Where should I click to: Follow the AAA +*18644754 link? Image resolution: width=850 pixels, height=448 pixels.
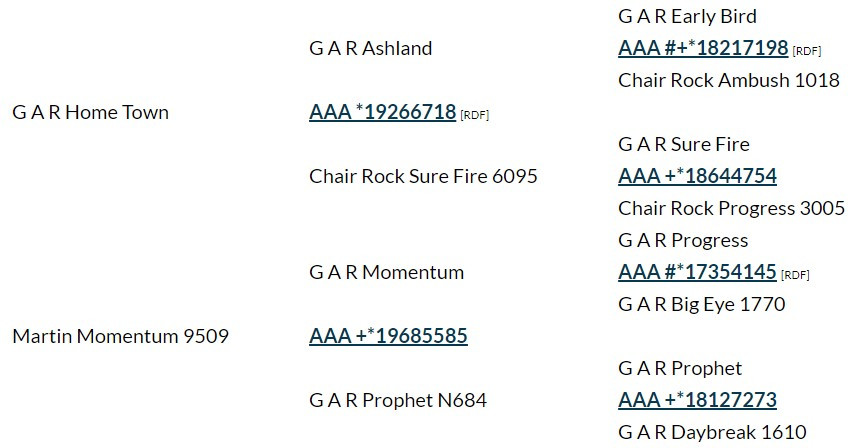click(x=697, y=176)
